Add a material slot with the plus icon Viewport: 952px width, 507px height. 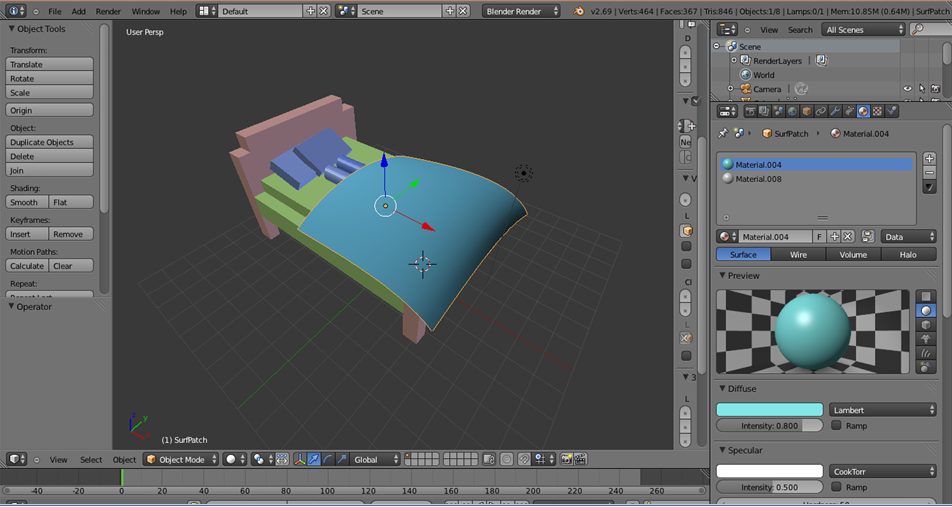[929, 159]
